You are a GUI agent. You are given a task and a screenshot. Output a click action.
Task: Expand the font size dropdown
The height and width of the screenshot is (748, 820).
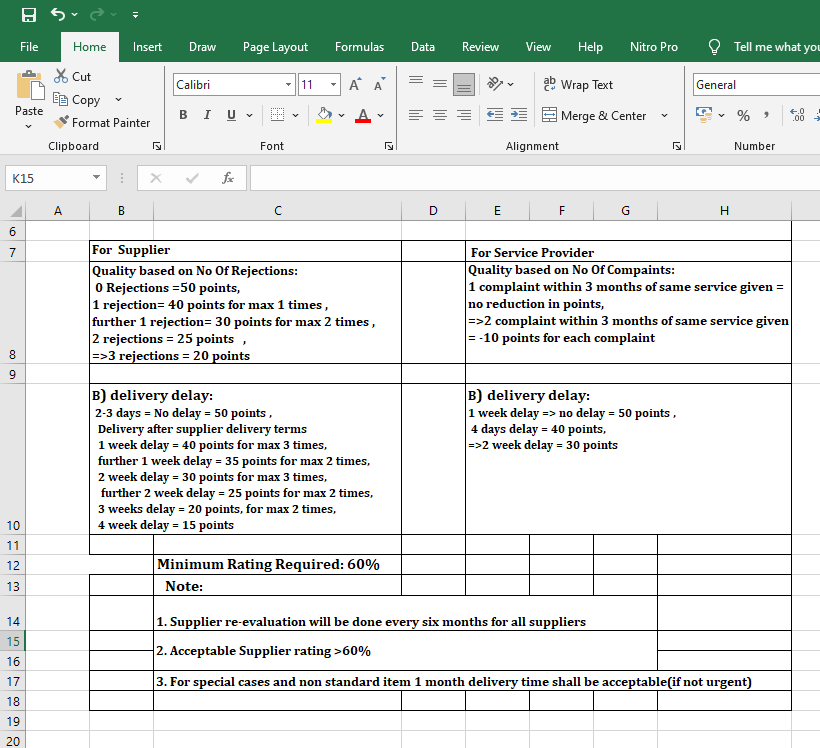334,85
